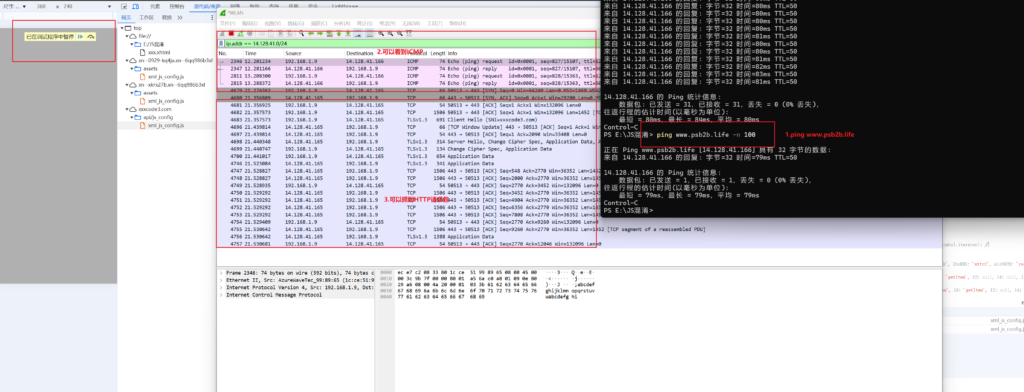Collapse the file:// tree node

click(x=127, y=37)
